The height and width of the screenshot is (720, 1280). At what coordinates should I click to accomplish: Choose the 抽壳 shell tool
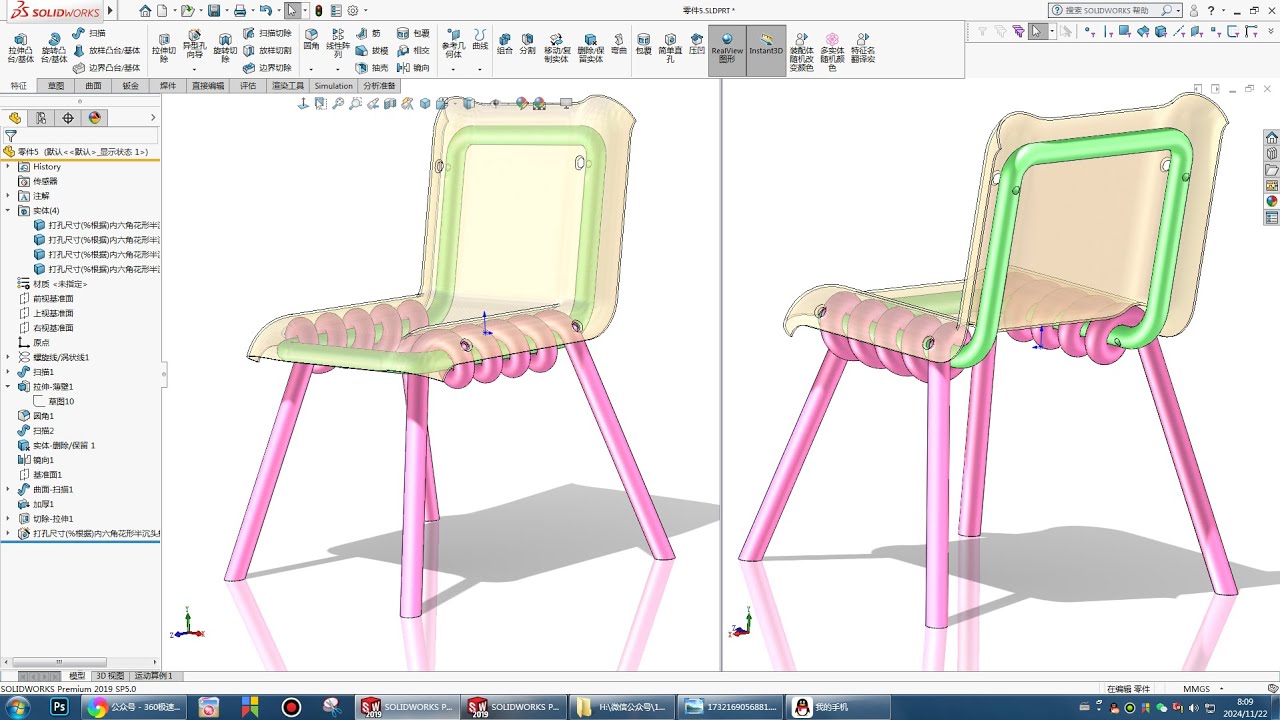coord(372,68)
